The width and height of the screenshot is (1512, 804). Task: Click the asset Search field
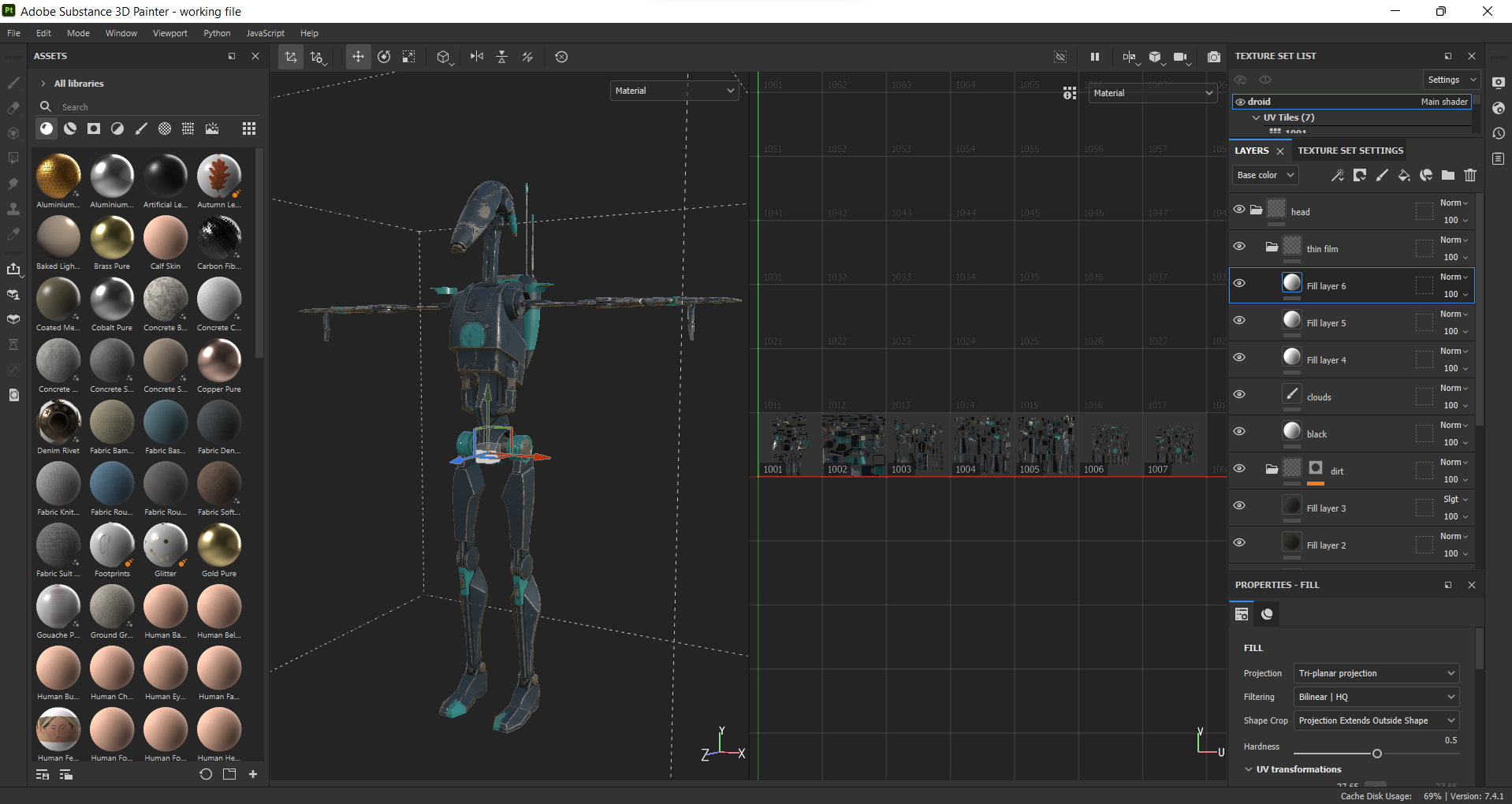click(x=150, y=107)
